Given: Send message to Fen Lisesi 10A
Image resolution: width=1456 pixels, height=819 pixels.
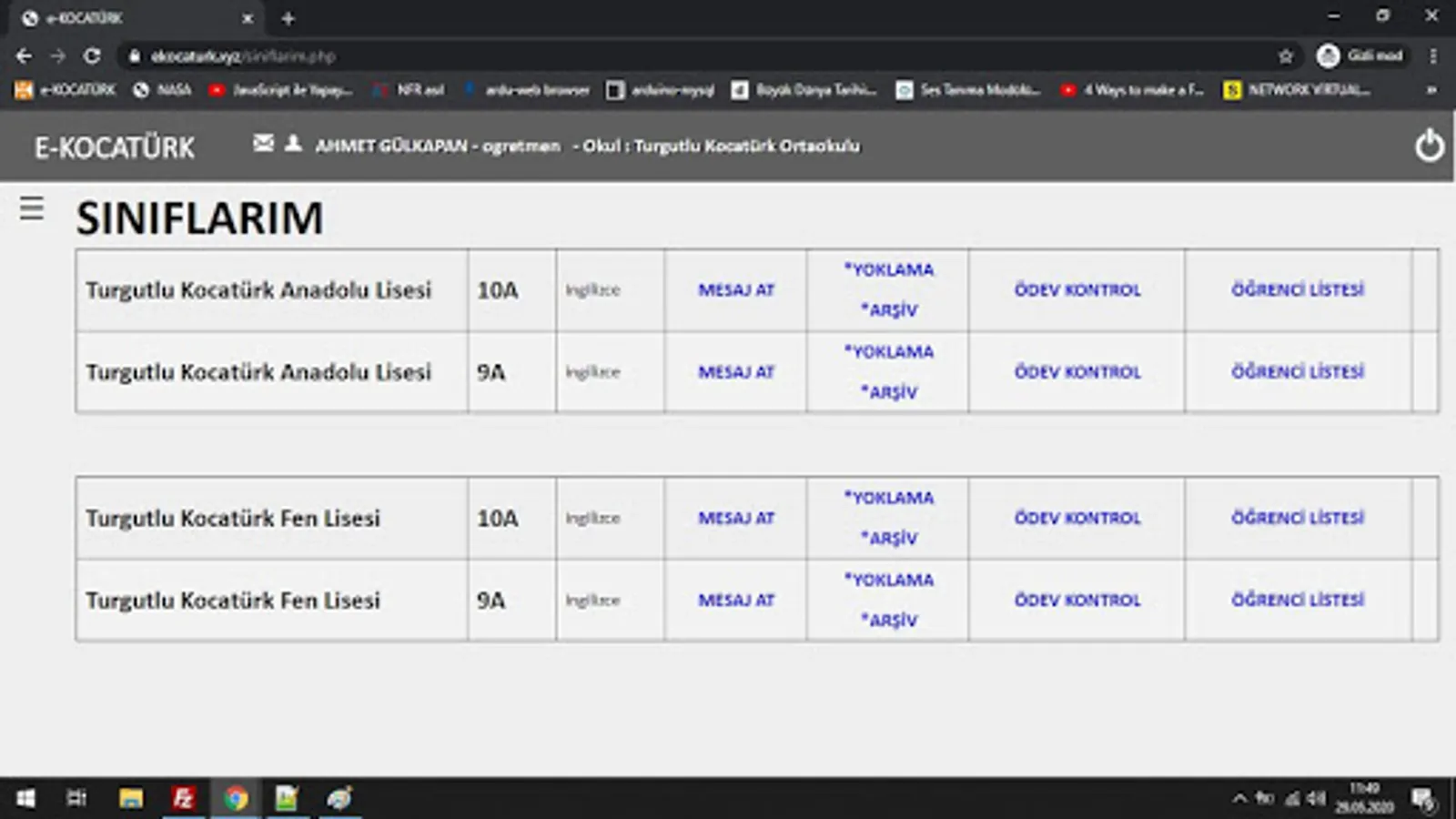Looking at the screenshot, I should click(x=736, y=518).
